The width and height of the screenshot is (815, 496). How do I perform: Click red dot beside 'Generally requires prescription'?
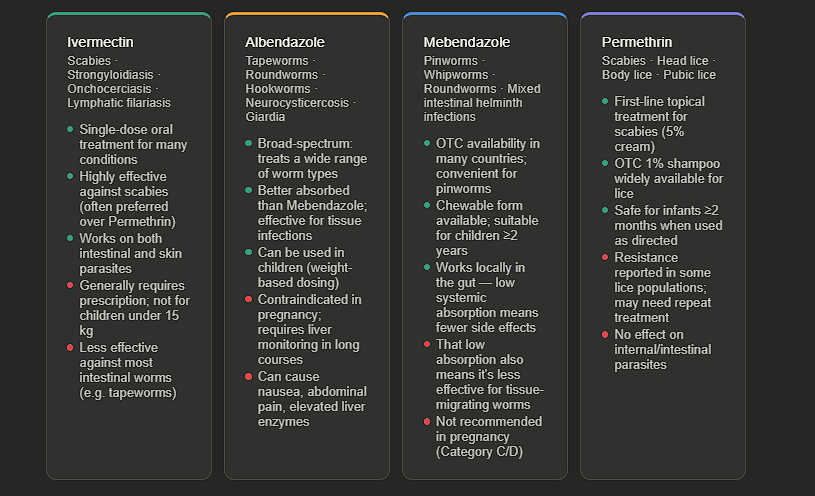[70, 285]
